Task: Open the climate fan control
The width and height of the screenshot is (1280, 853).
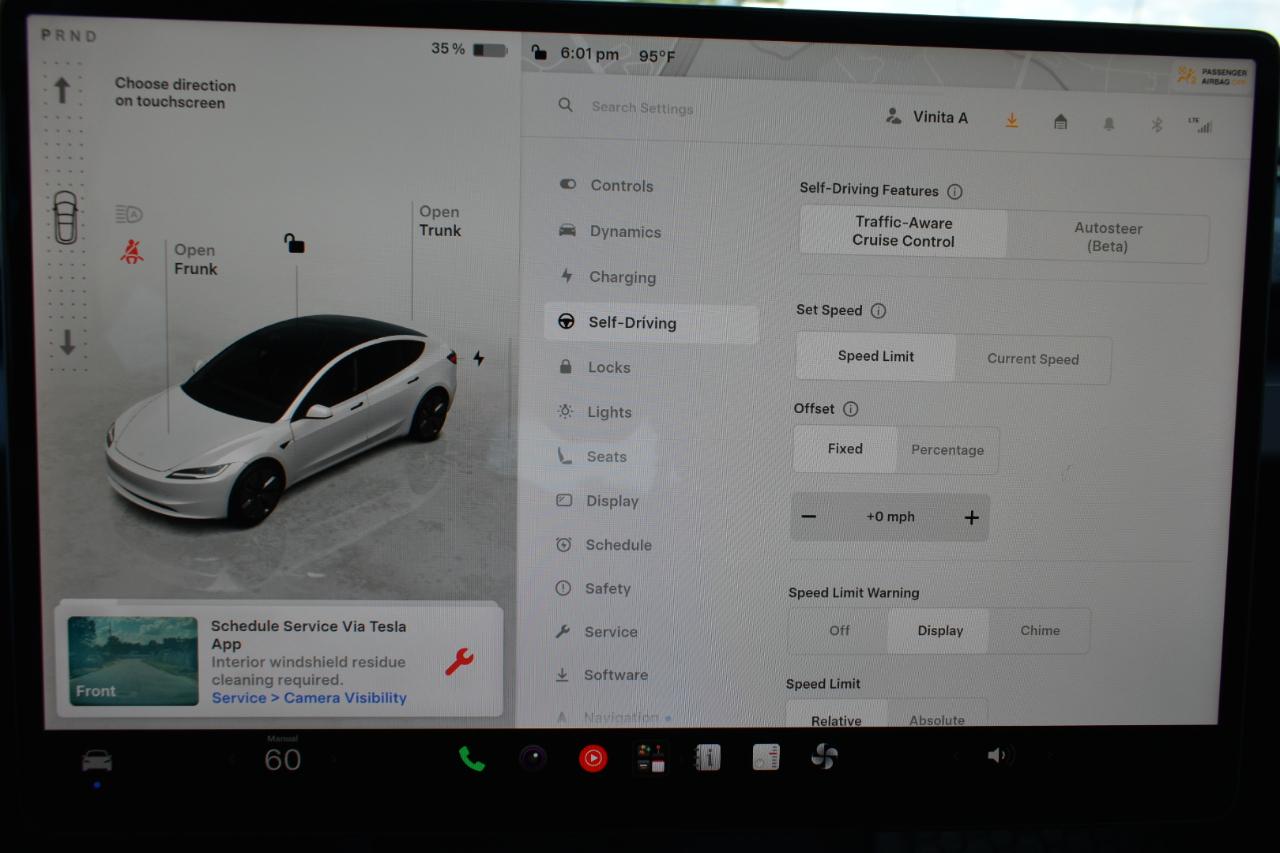Action: tap(824, 757)
